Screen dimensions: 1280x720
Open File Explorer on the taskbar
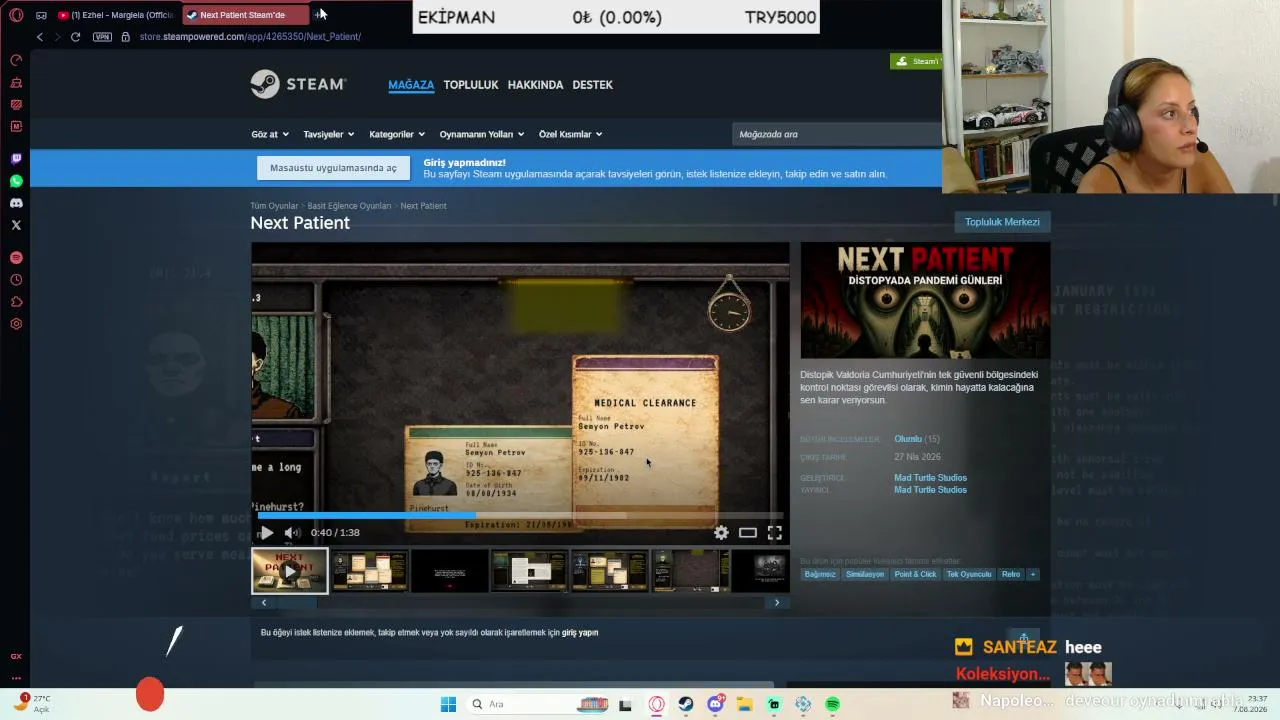(745, 704)
